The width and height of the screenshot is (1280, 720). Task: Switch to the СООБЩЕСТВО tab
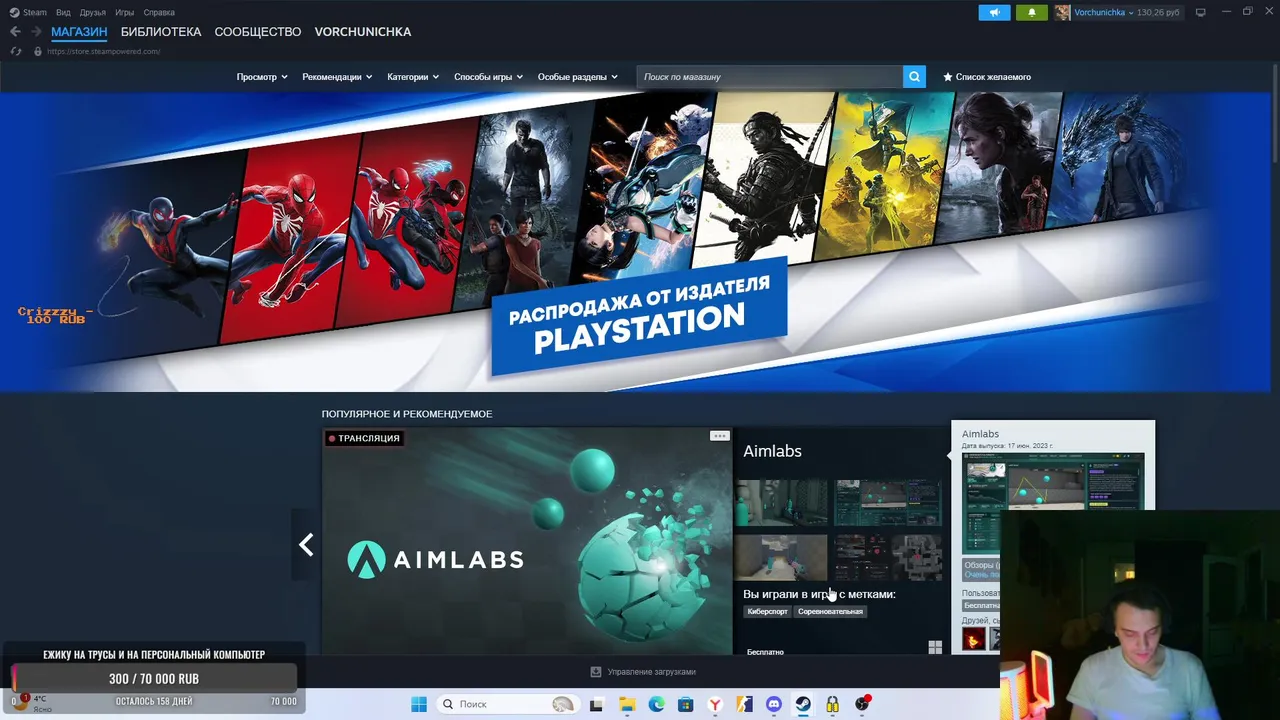[258, 32]
